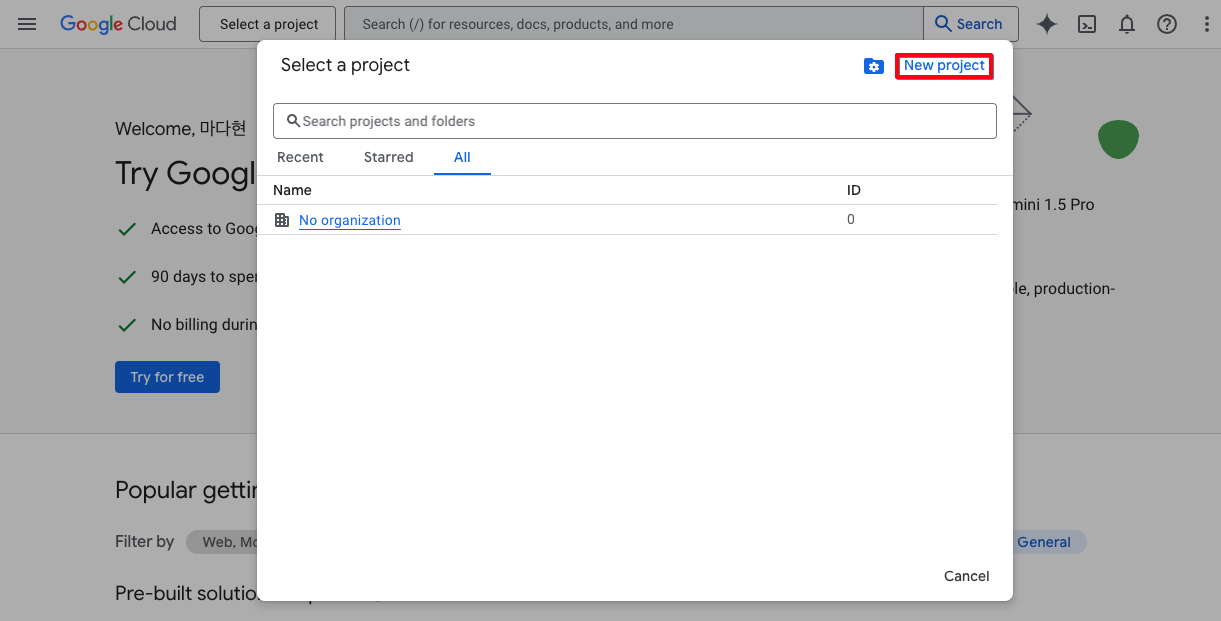Click the Welcome greeting text
The height and width of the screenshot is (621, 1221).
pyautogui.click(x=180, y=128)
